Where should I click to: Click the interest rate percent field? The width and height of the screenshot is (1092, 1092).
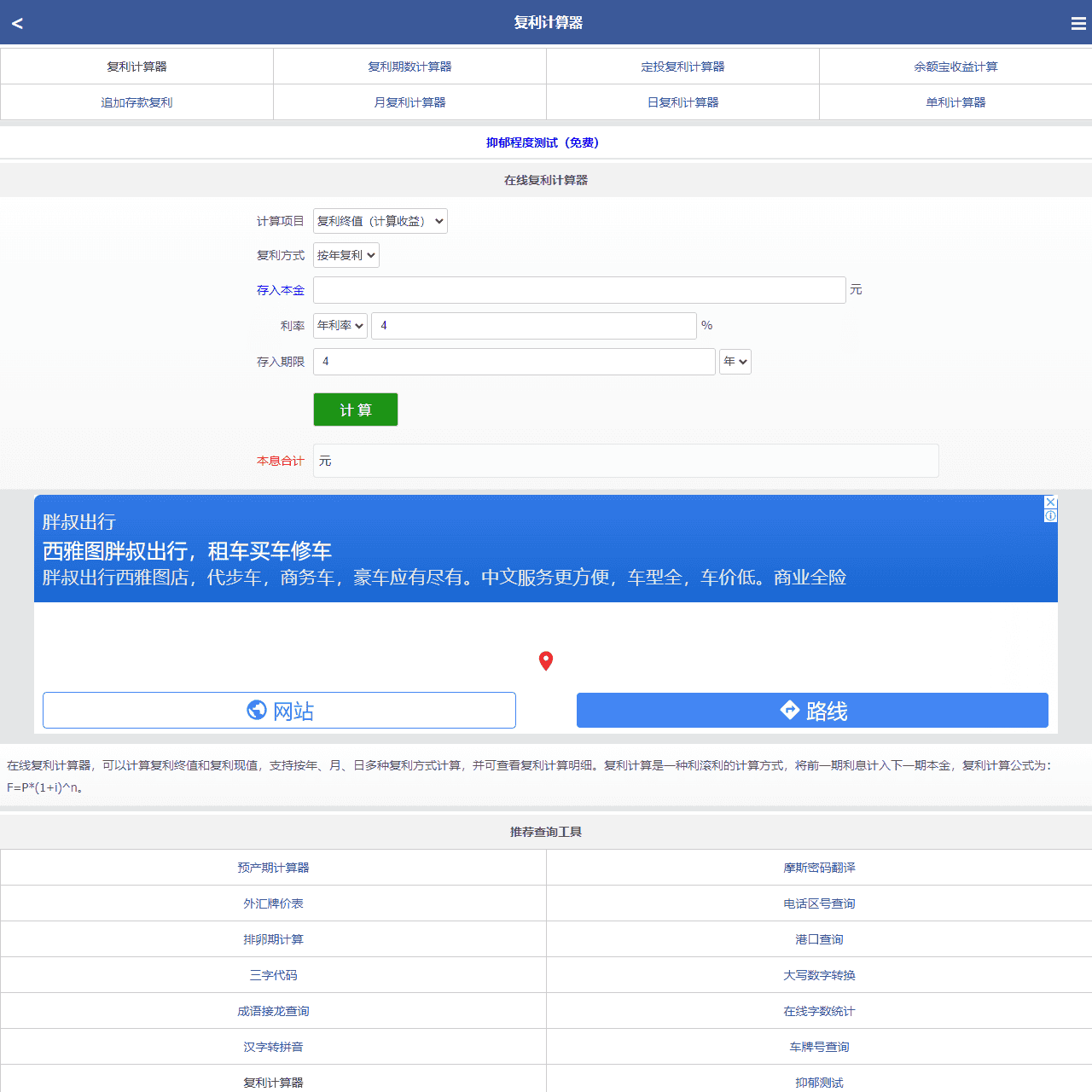(x=533, y=326)
